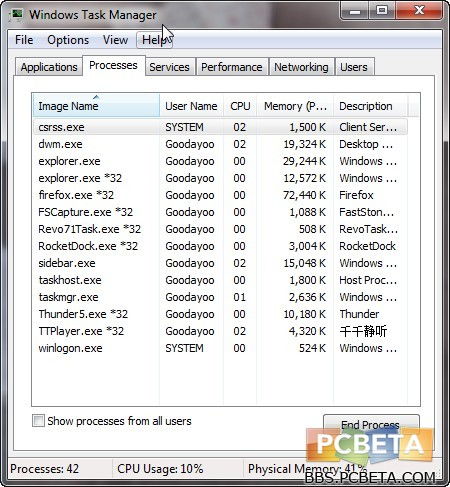Switch to the Performance tab
Viewport: 450px width, 487px height.
(x=232, y=67)
